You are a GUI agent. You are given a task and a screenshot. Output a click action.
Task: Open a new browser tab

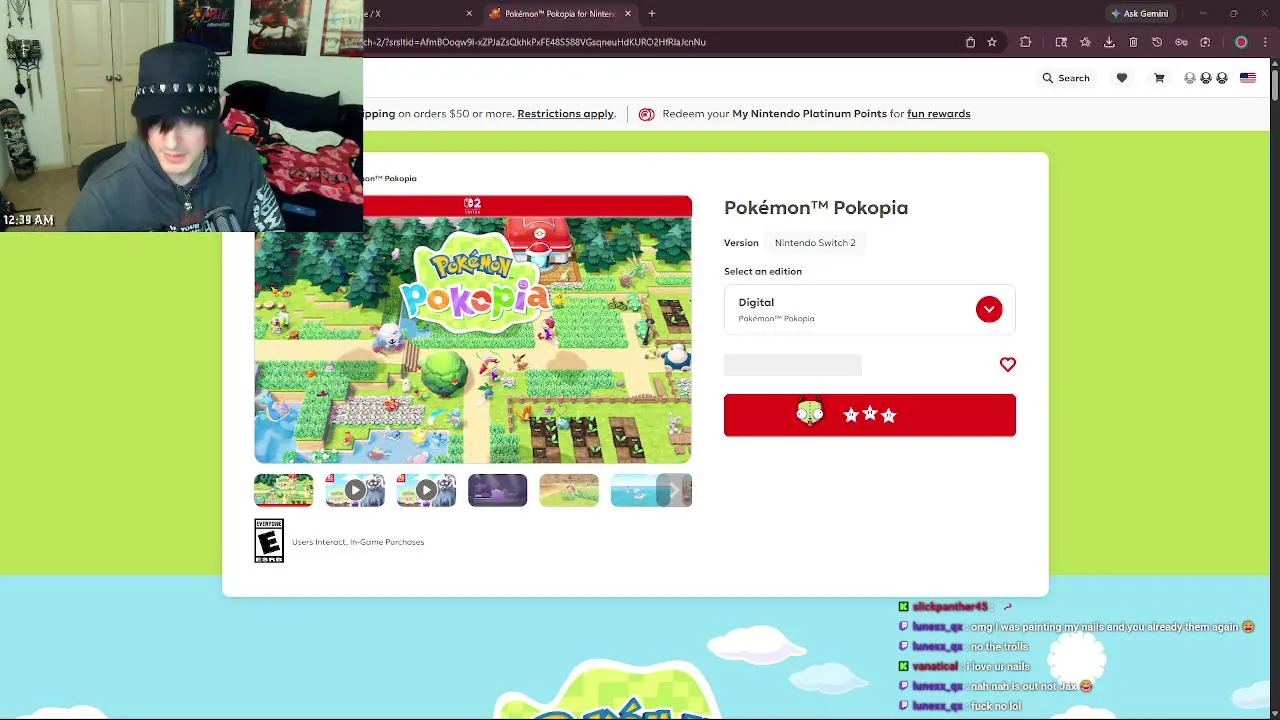click(652, 14)
